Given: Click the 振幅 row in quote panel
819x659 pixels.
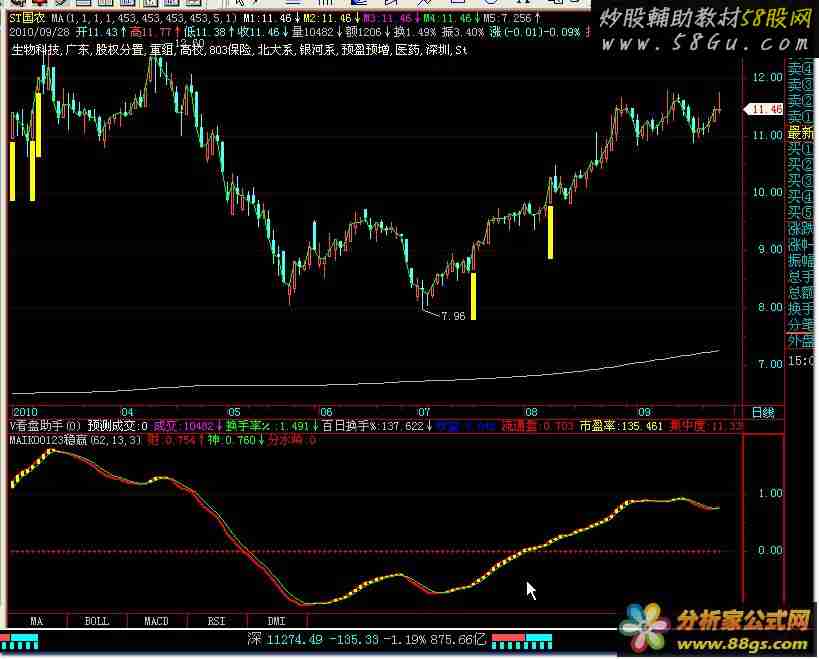Looking at the screenshot, I should (x=801, y=261).
